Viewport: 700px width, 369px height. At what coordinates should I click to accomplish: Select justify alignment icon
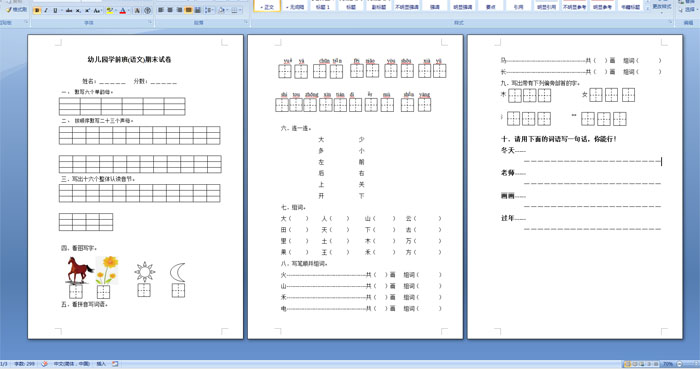click(x=188, y=10)
